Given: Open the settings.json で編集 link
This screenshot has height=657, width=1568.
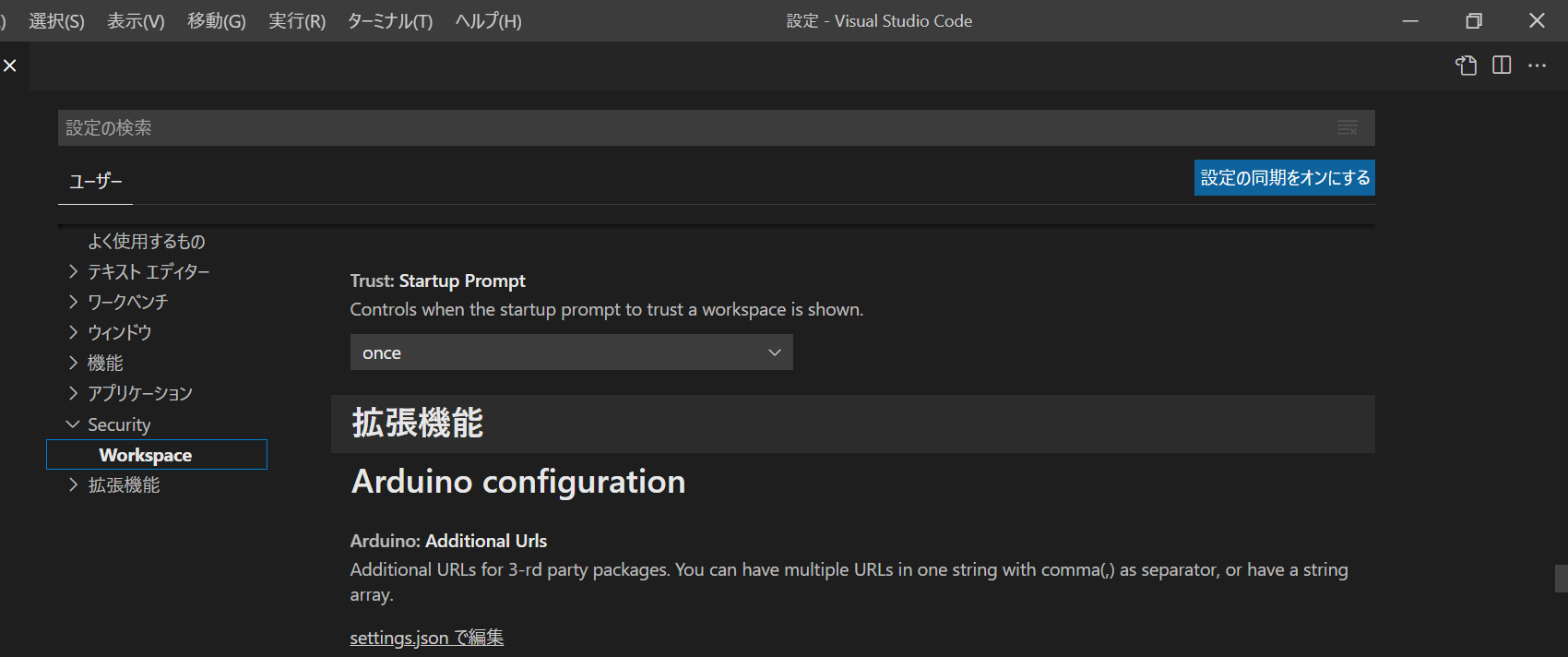Looking at the screenshot, I should (x=427, y=638).
